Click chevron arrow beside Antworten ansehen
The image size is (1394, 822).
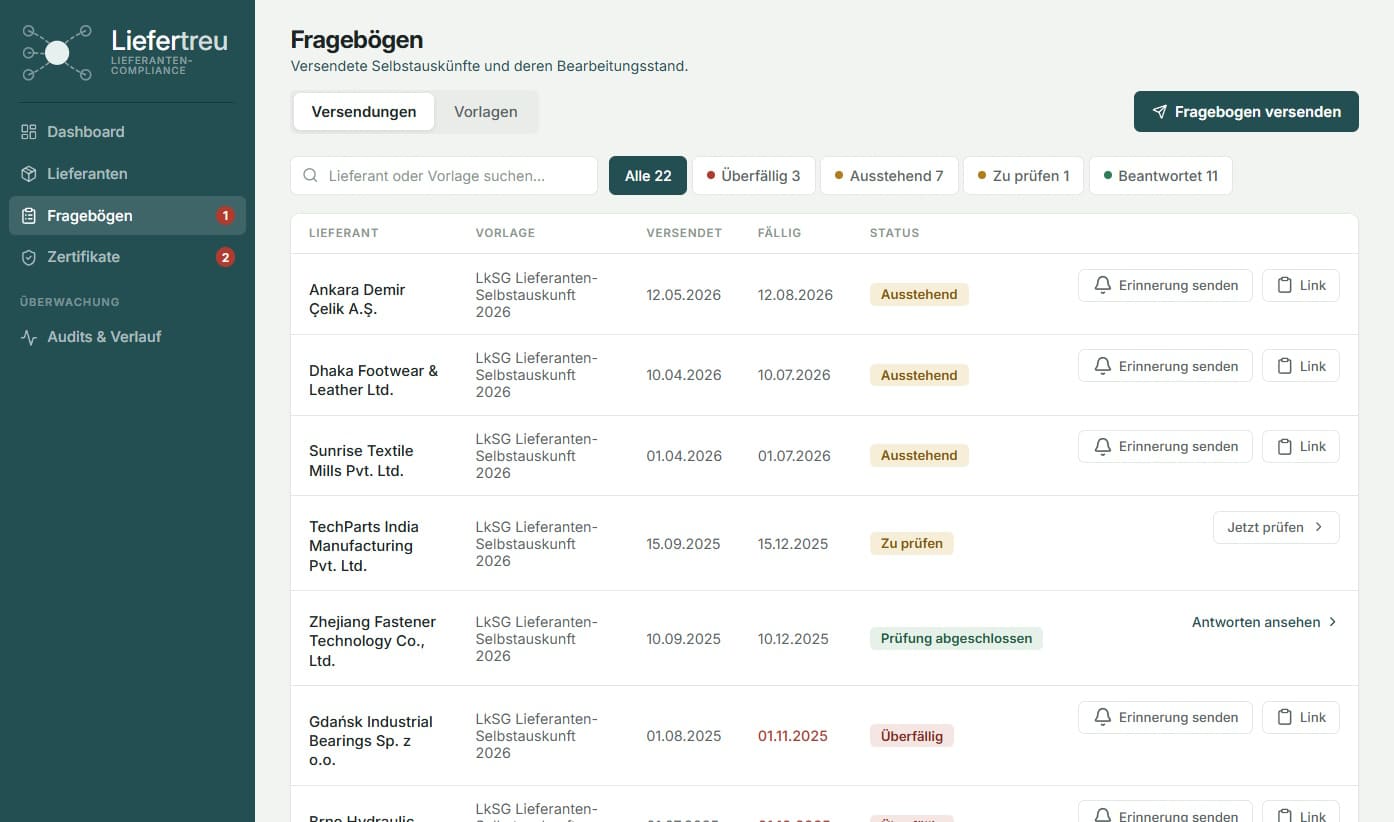click(x=1332, y=622)
